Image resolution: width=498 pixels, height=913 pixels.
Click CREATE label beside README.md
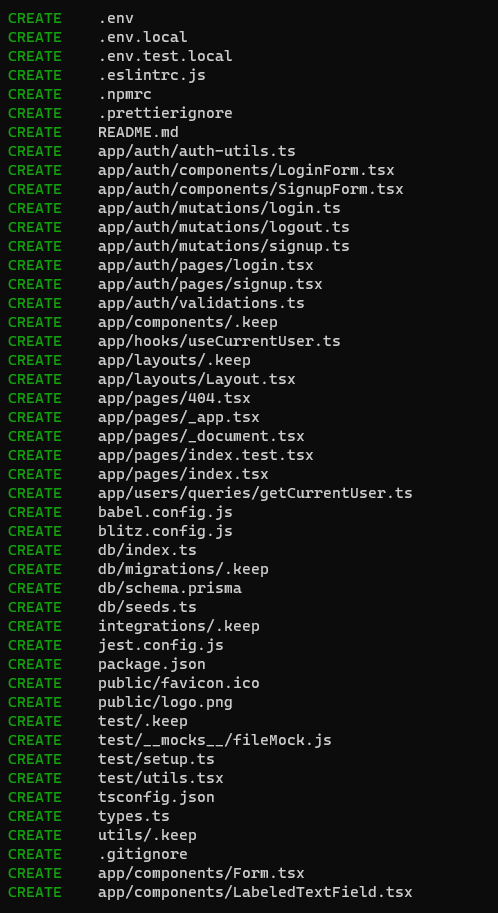point(35,132)
